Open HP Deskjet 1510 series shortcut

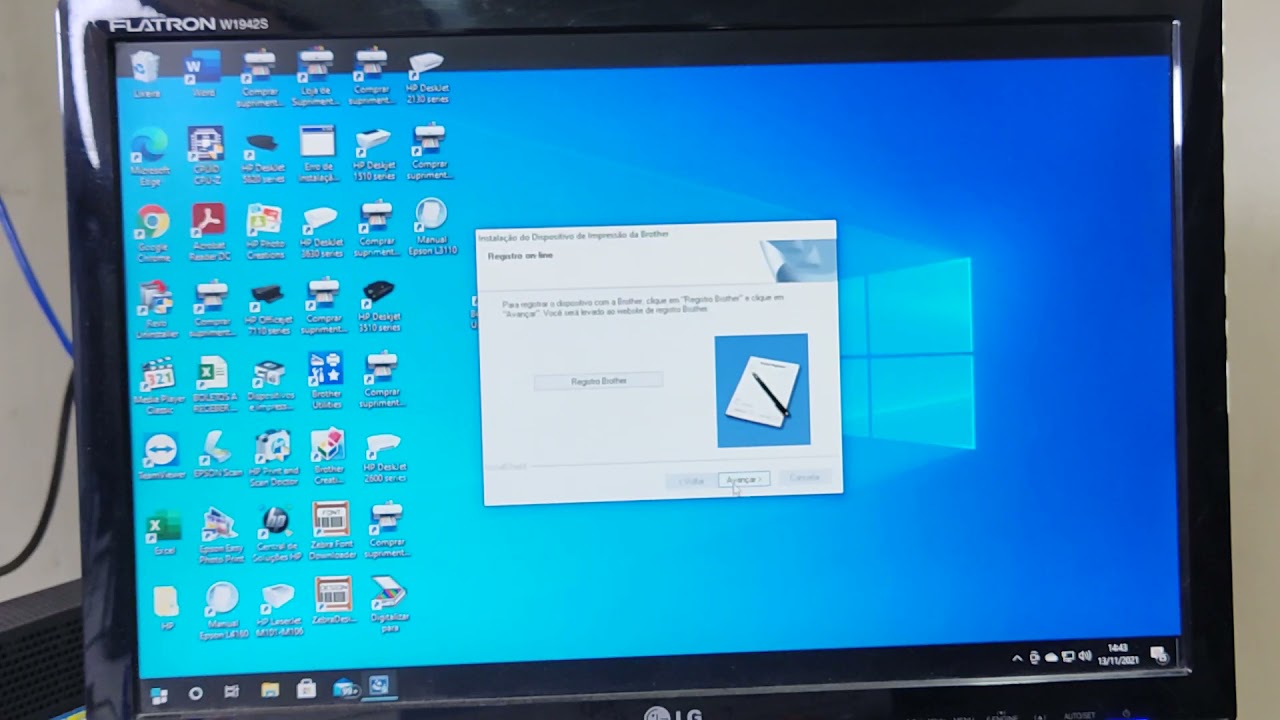pos(373,154)
